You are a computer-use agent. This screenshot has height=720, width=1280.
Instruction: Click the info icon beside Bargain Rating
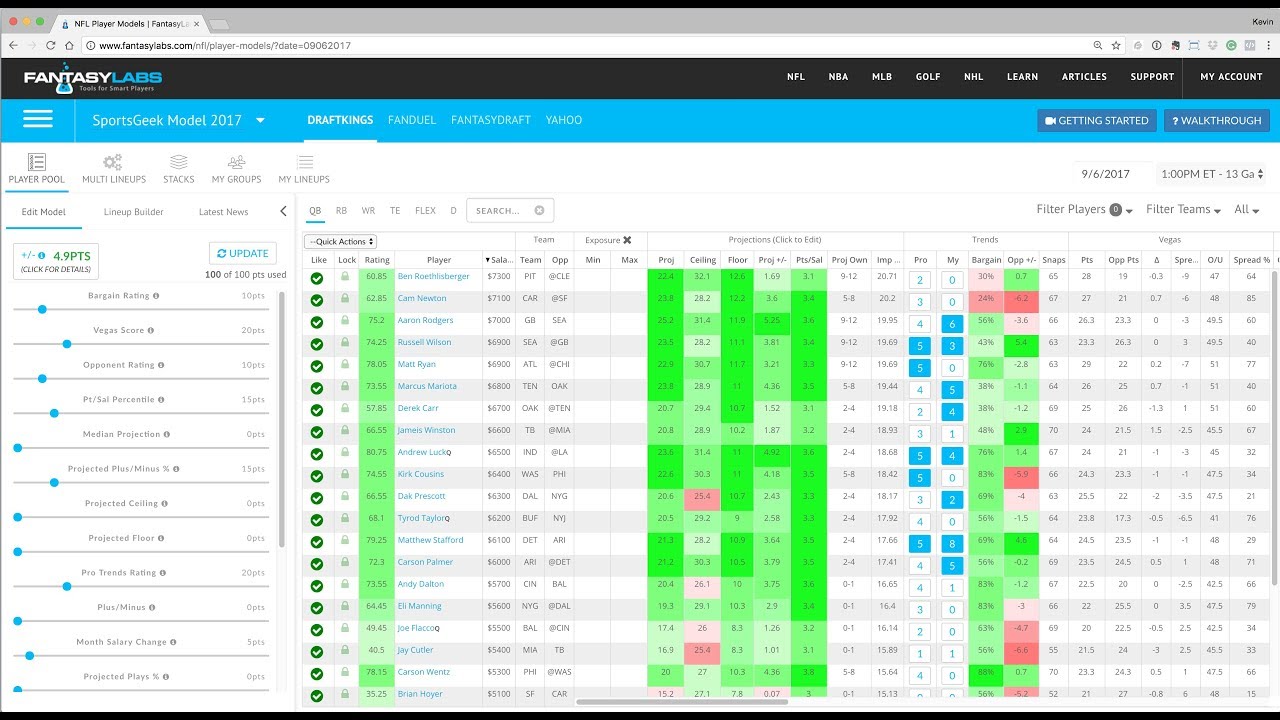click(156, 296)
